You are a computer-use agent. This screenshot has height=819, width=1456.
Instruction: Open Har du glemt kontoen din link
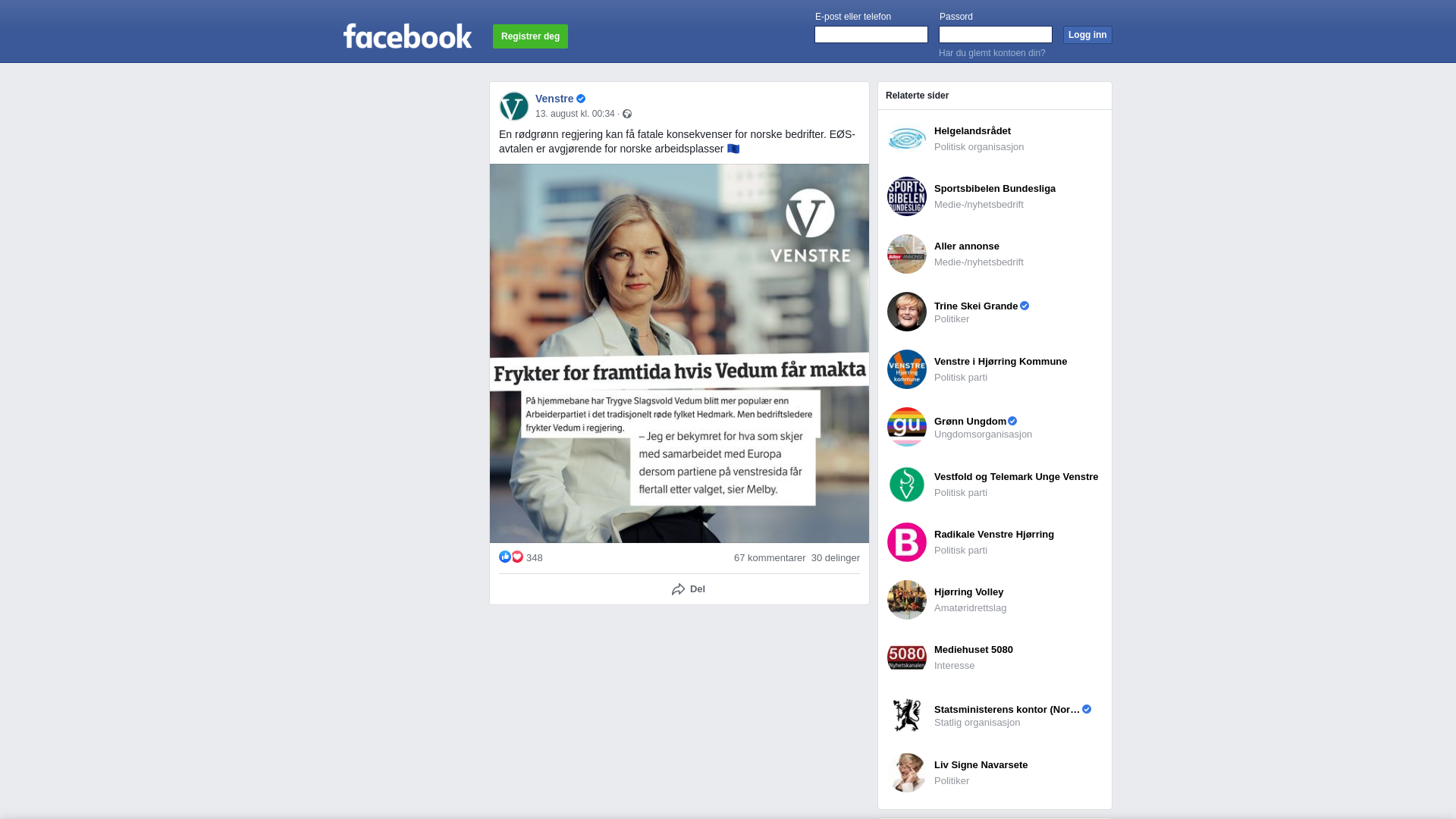(992, 53)
